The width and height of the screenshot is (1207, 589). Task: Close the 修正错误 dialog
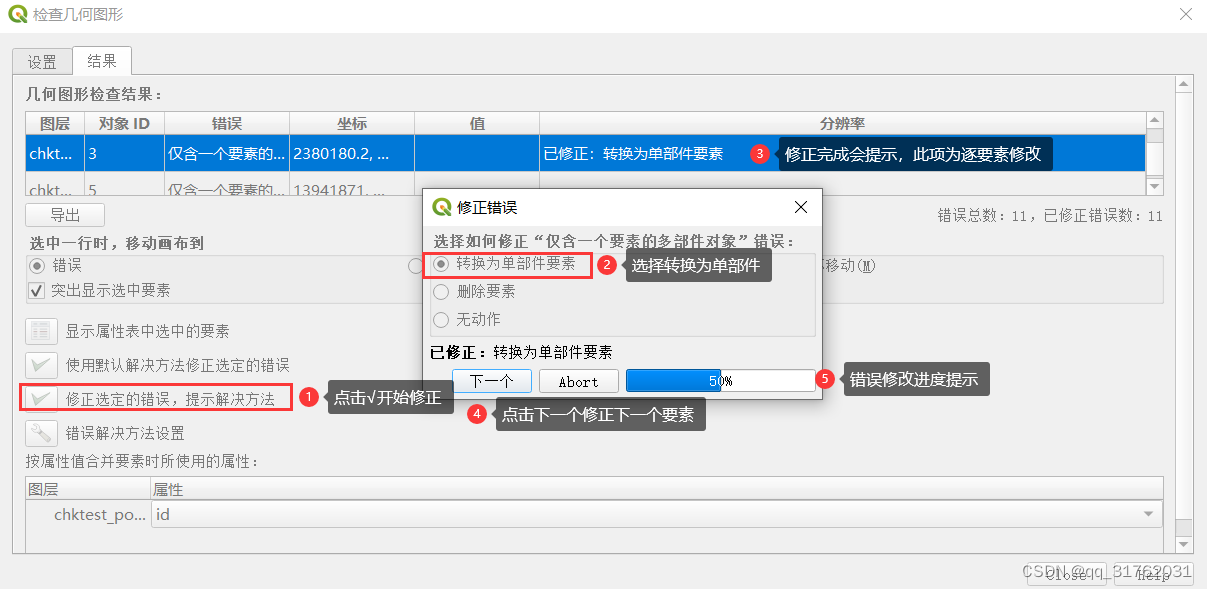[x=800, y=207]
